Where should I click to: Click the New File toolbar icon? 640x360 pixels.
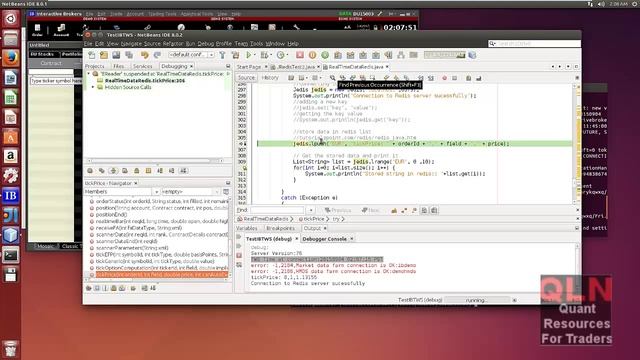tap(92, 55)
